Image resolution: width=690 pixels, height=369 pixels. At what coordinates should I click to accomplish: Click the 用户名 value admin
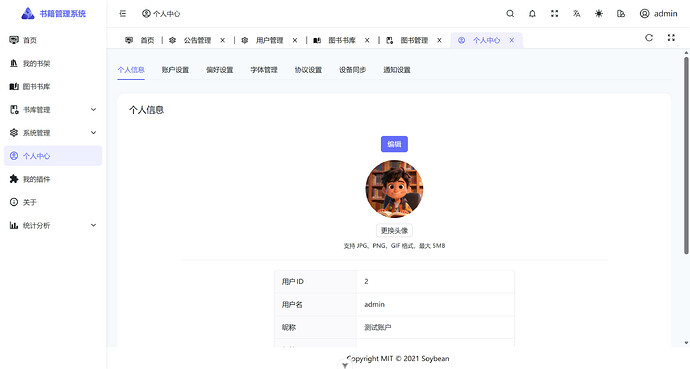374,304
